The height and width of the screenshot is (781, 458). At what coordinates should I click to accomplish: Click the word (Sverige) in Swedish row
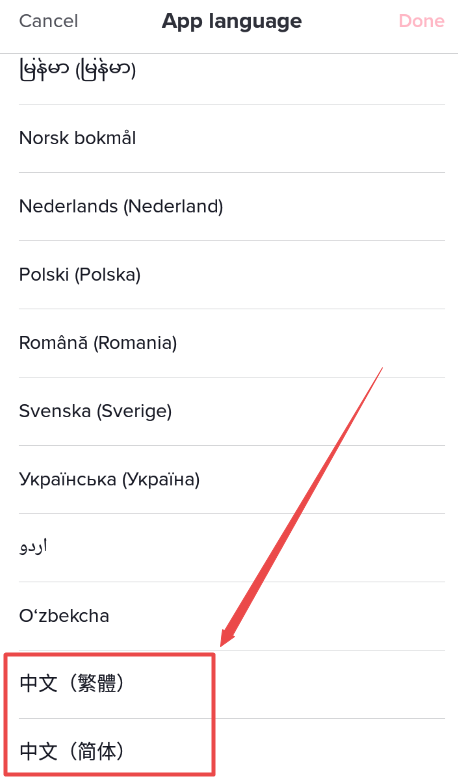[x=134, y=412]
